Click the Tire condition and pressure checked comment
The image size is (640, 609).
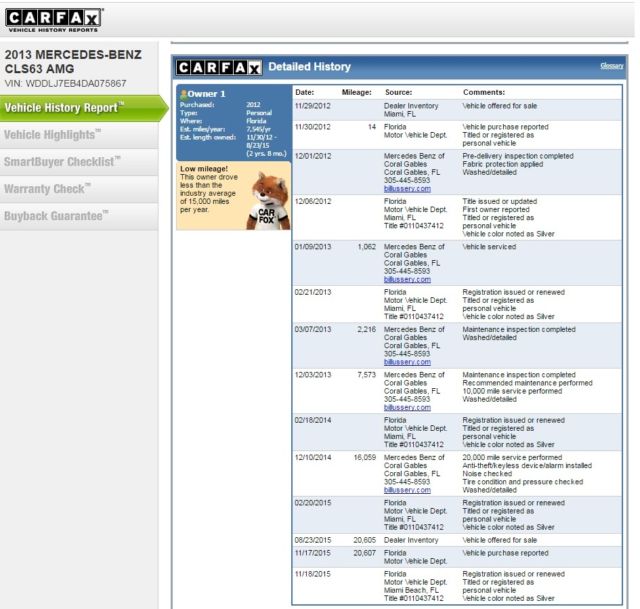pyautogui.click(x=522, y=482)
